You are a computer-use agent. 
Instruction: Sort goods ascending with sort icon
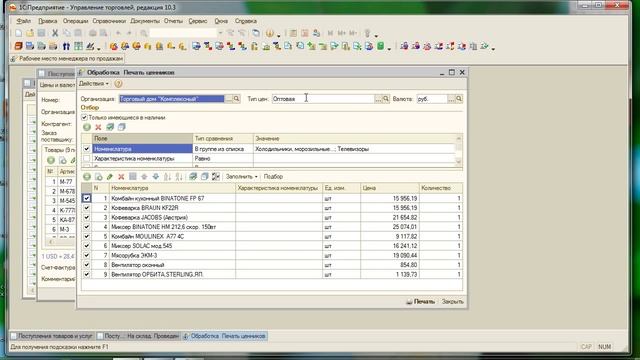tap(167, 176)
